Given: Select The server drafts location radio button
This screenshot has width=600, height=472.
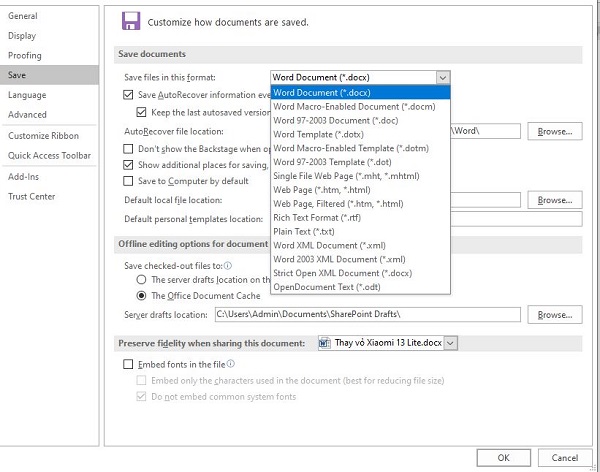Looking at the screenshot, I should tap(141, 279).
